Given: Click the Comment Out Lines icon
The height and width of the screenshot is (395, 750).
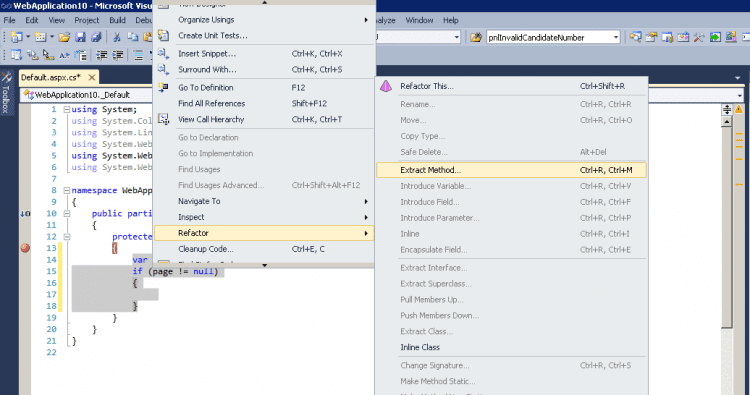Looking at the screenshot, I should pyautogui.click(x=139, y=55).
